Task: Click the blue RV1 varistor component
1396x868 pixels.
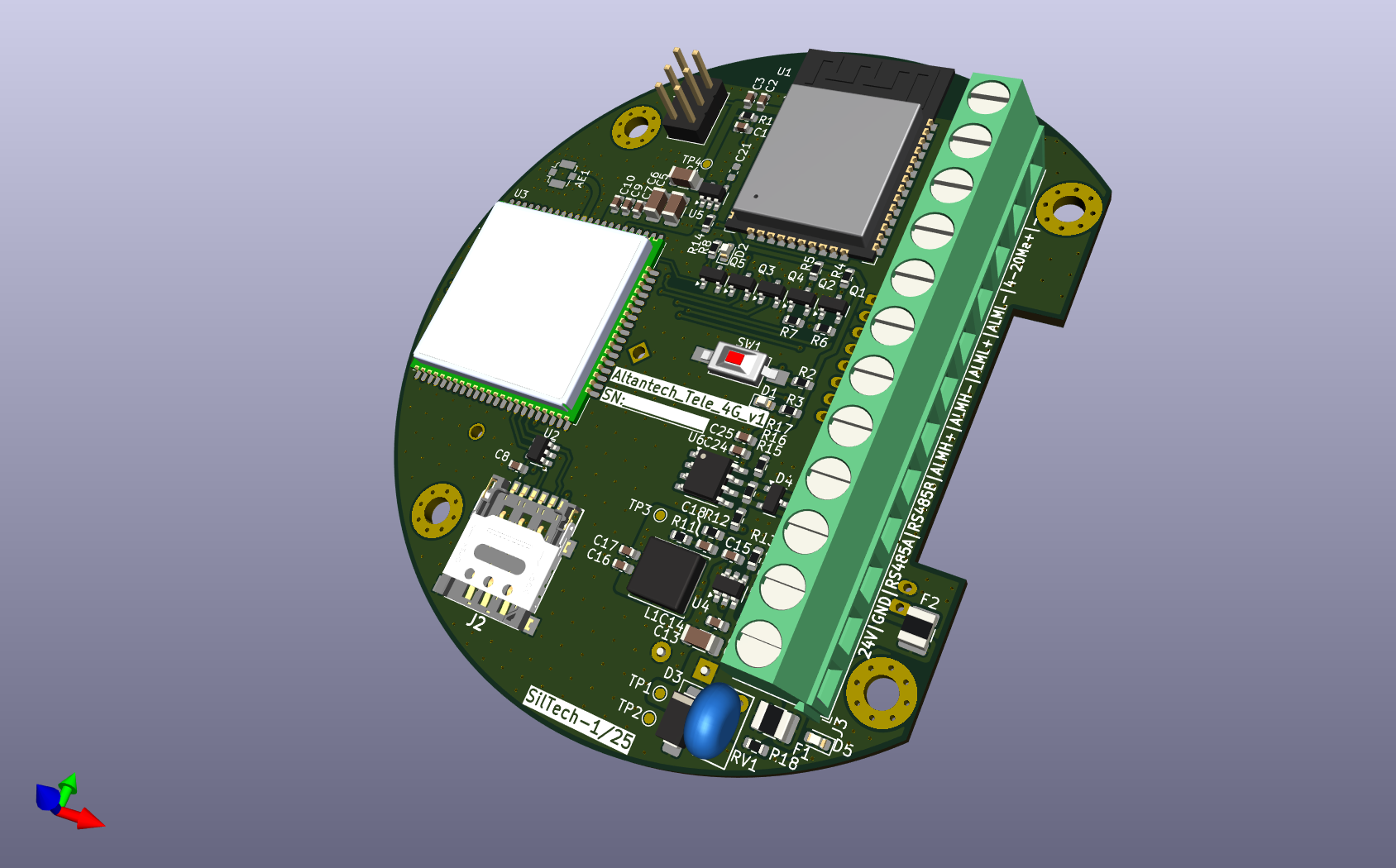Action: [x=712, y=720]
